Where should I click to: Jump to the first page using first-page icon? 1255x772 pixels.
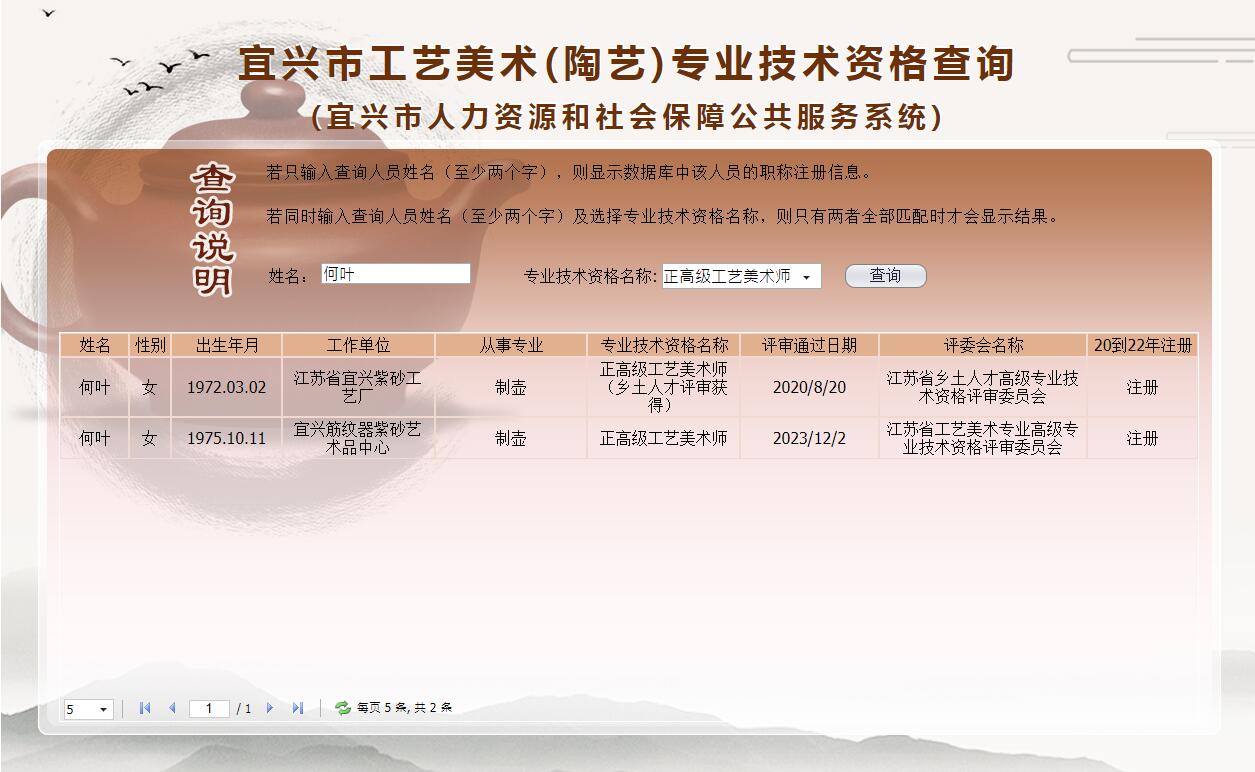click(x=145, y=709)
